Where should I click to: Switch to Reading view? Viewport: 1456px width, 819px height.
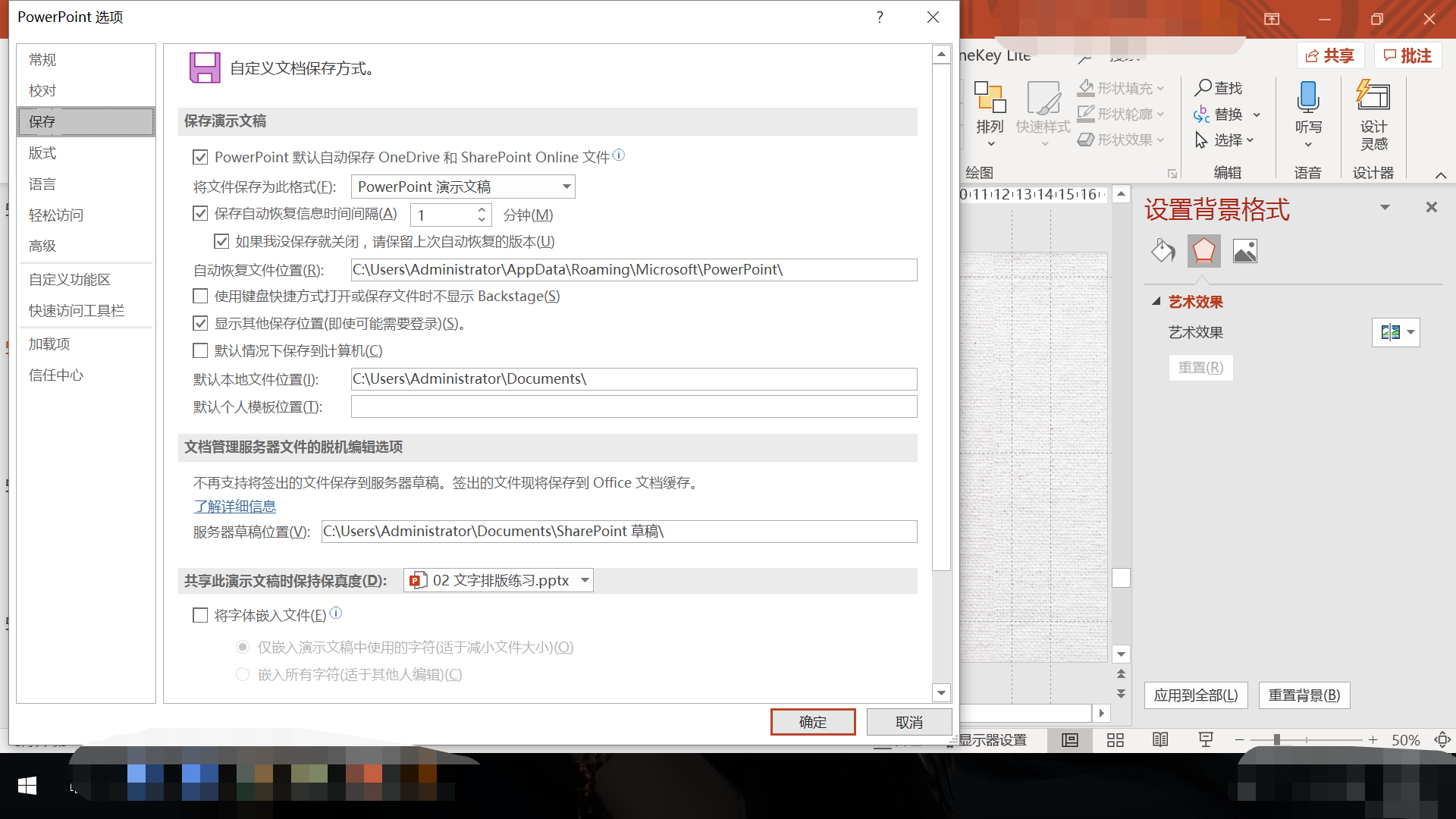(x=1160, y=740)
